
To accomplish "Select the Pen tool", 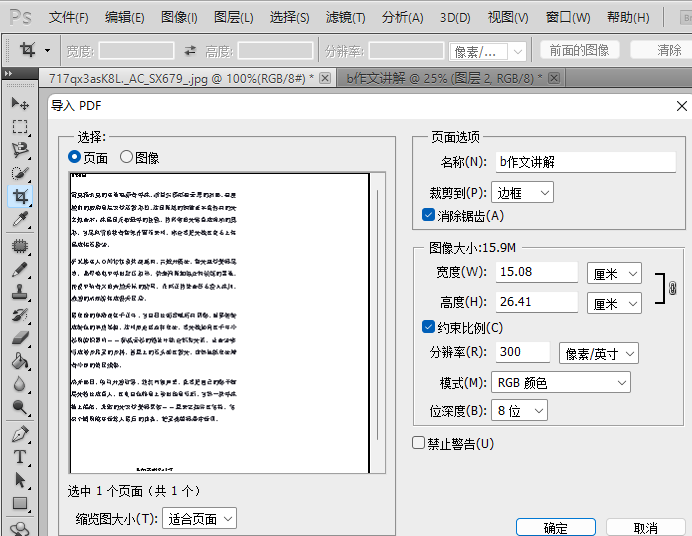I will coord(20,435).
